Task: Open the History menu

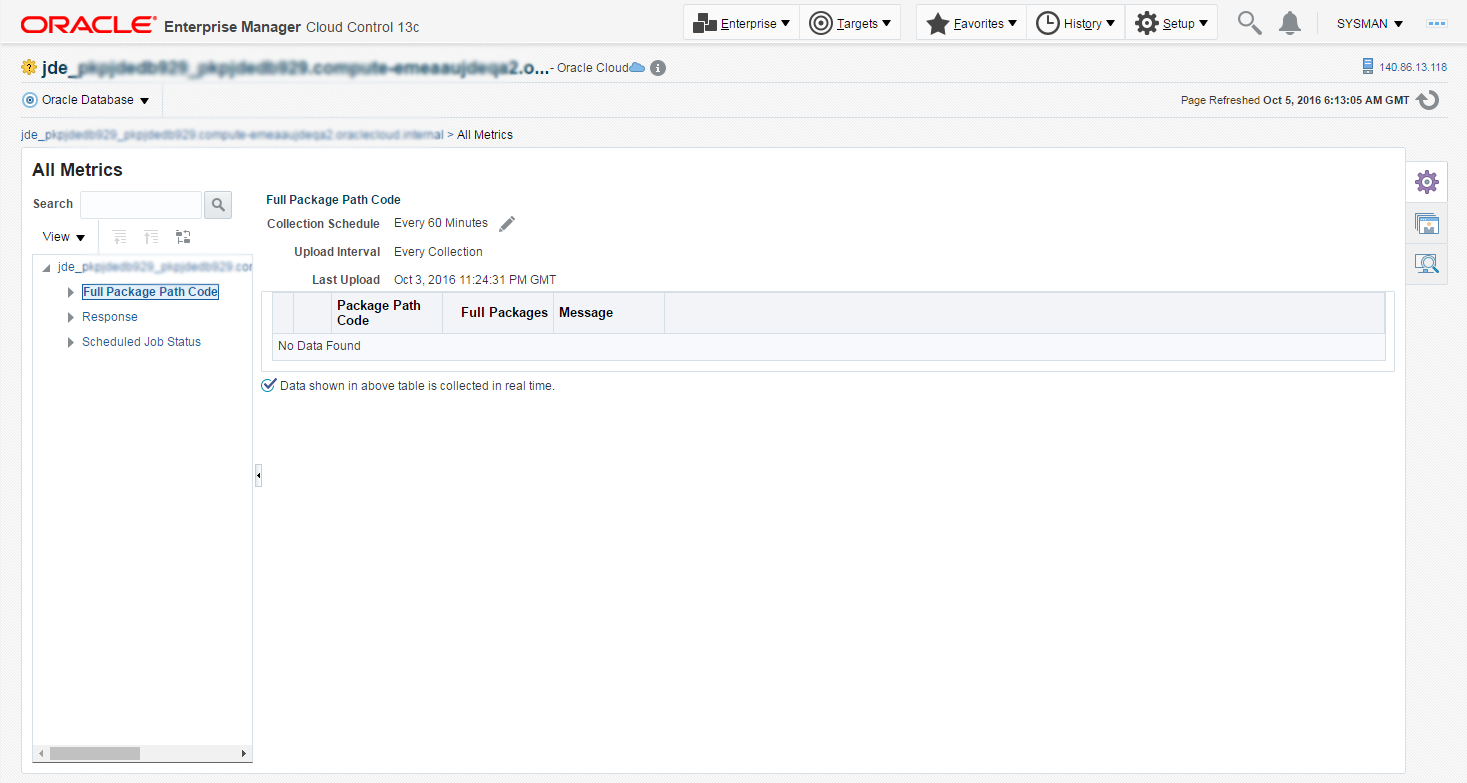Action: point(1075,23)
